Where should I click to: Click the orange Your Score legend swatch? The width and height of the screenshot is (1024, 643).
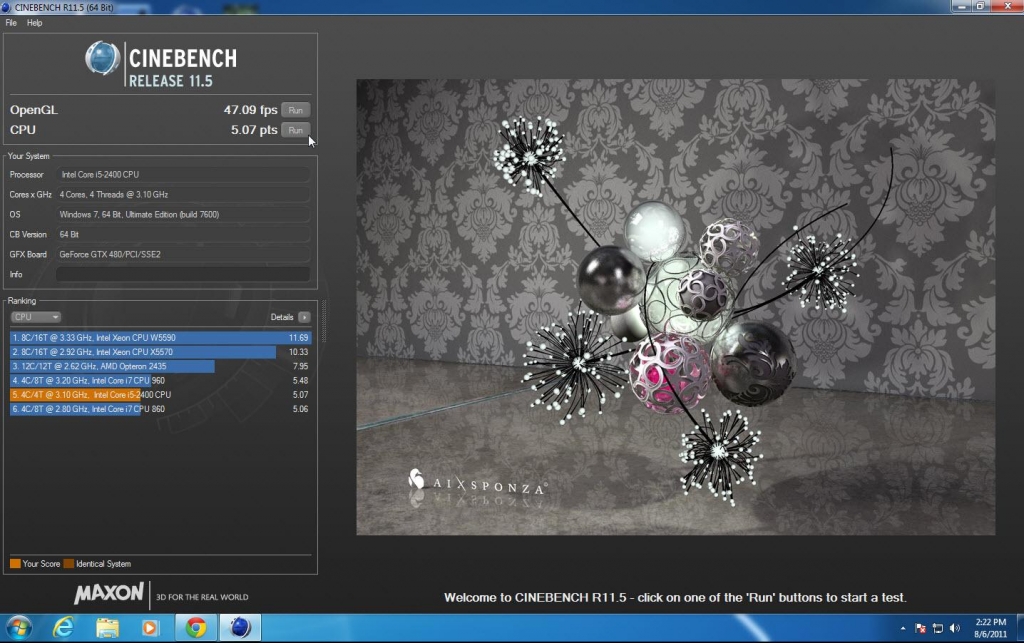point(15,564)
